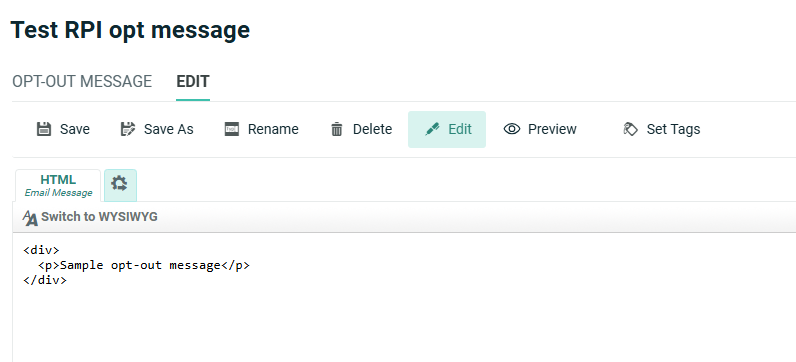
Task: Click the floppy disk Save icon
Action: pos(44,129)
